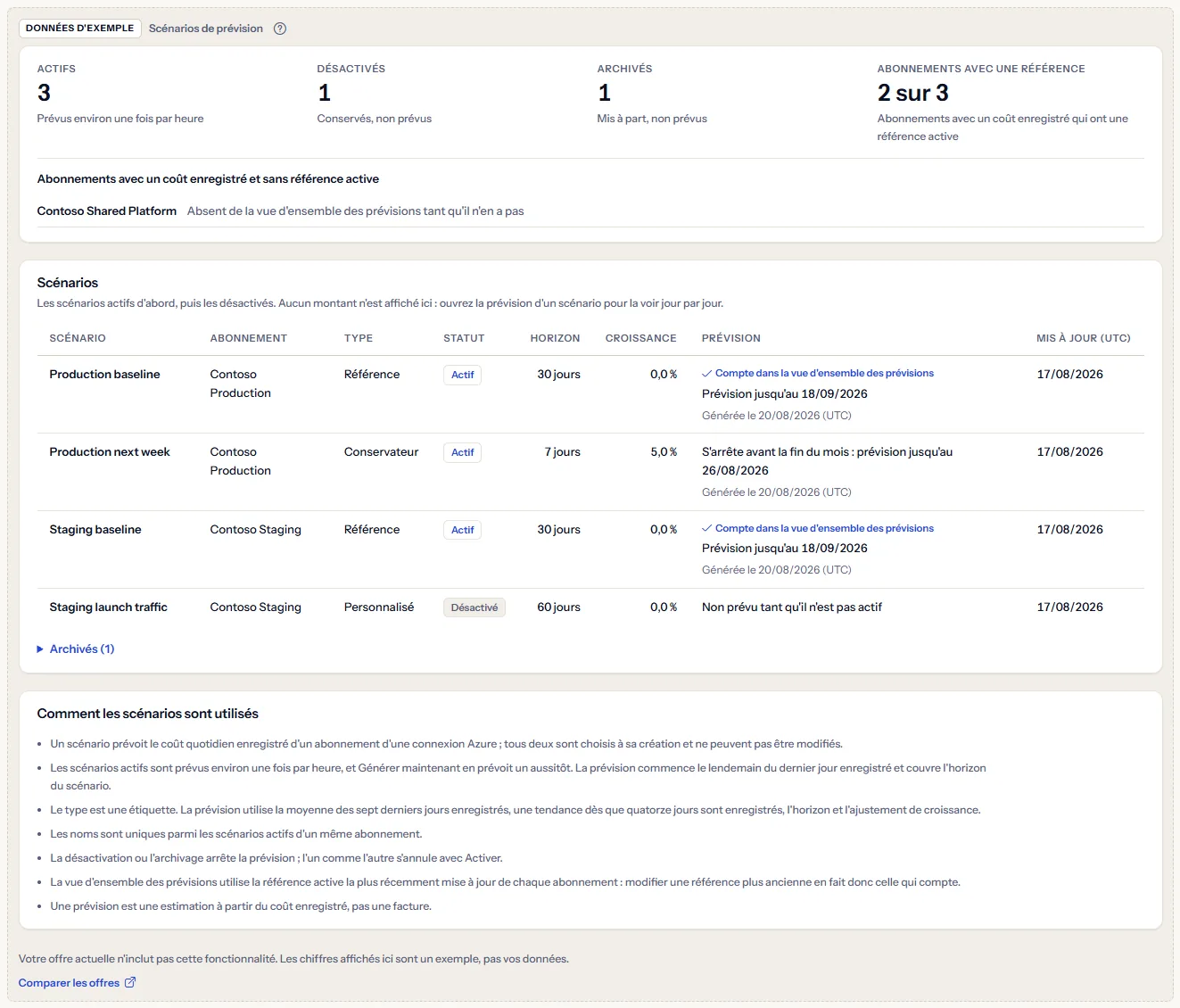Expand the Archivés (1) section

76,649
